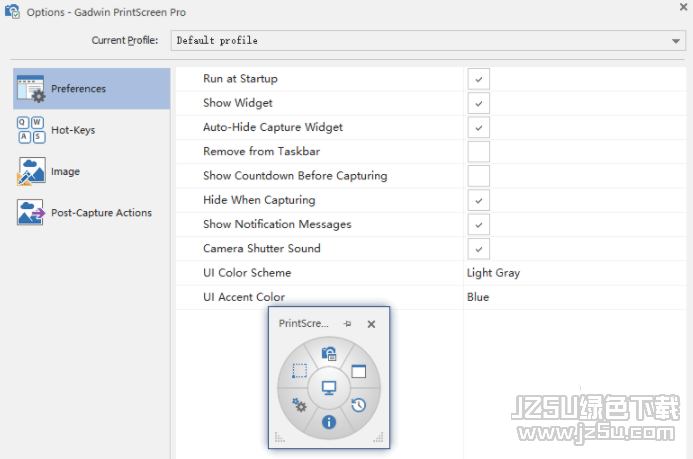Click the widget's bottom-right resize grip
This screenshot has height=459, width=693.
[378, 437]
